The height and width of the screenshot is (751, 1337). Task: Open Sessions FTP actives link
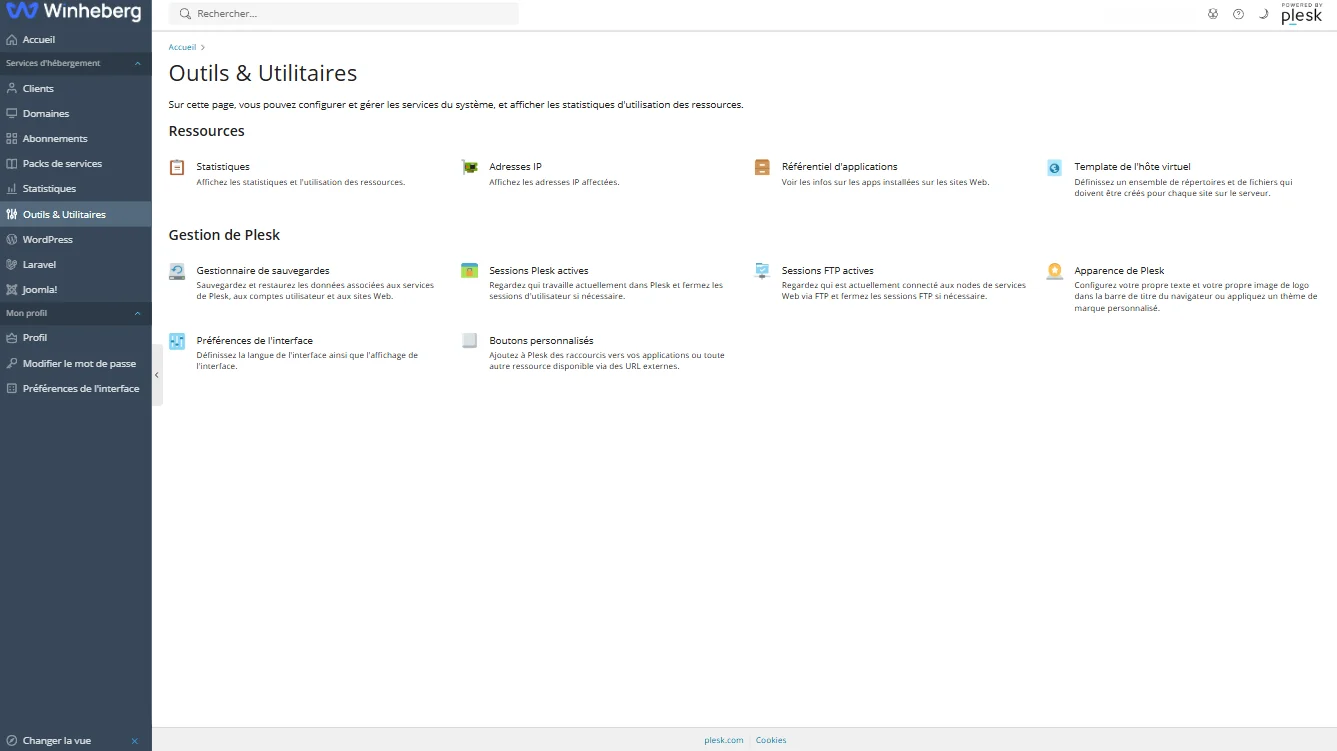tap(828, 271)
